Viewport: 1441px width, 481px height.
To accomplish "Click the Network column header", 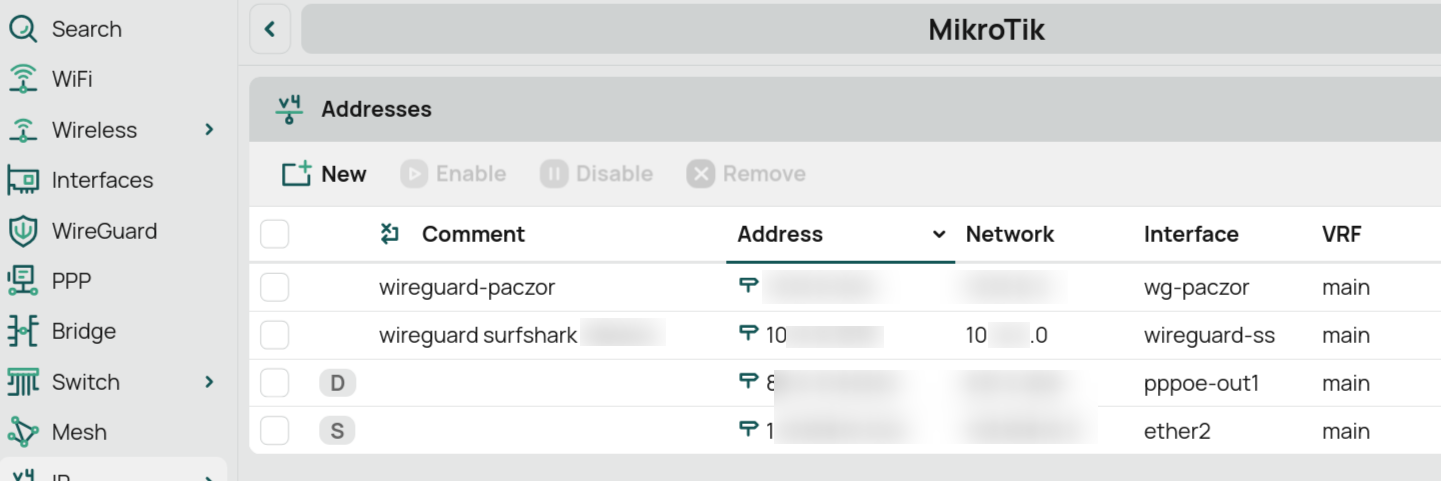I will 1010,234.
